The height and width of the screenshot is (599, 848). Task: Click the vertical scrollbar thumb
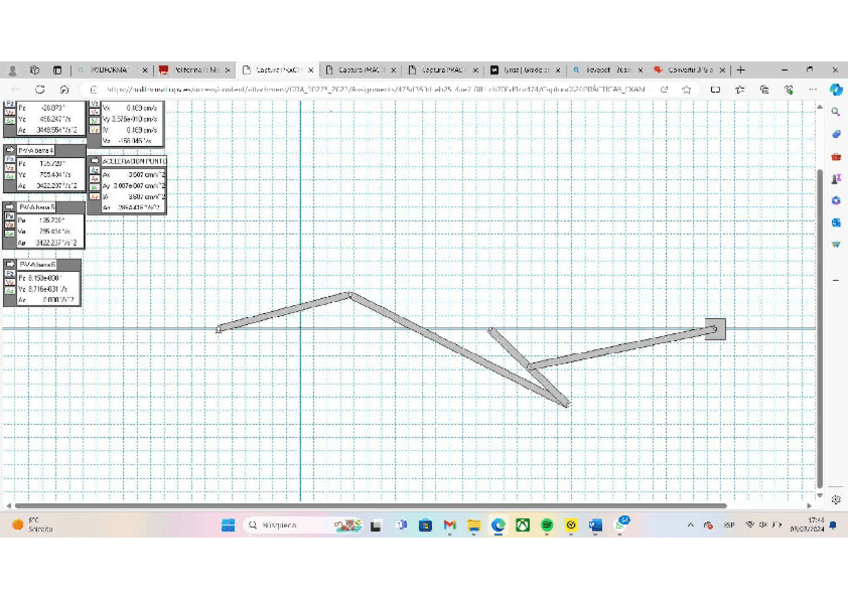click(x=820, y=329)
